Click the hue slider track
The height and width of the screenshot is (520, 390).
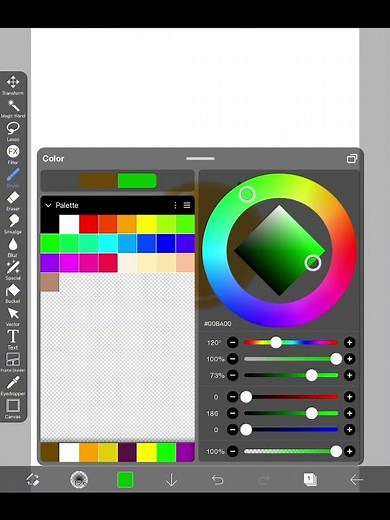point(291,342)
